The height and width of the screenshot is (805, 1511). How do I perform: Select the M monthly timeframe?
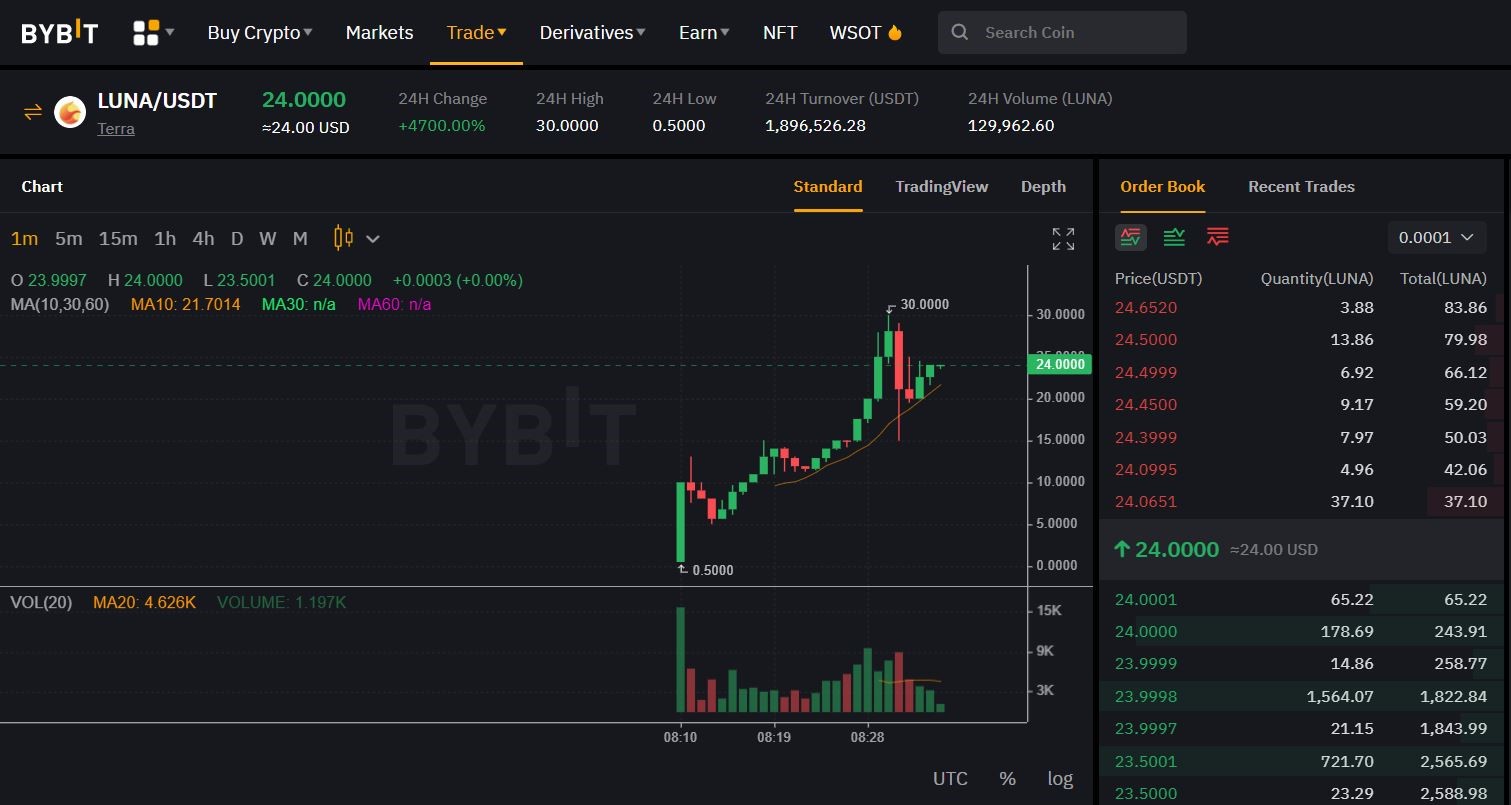click(300, 238)
